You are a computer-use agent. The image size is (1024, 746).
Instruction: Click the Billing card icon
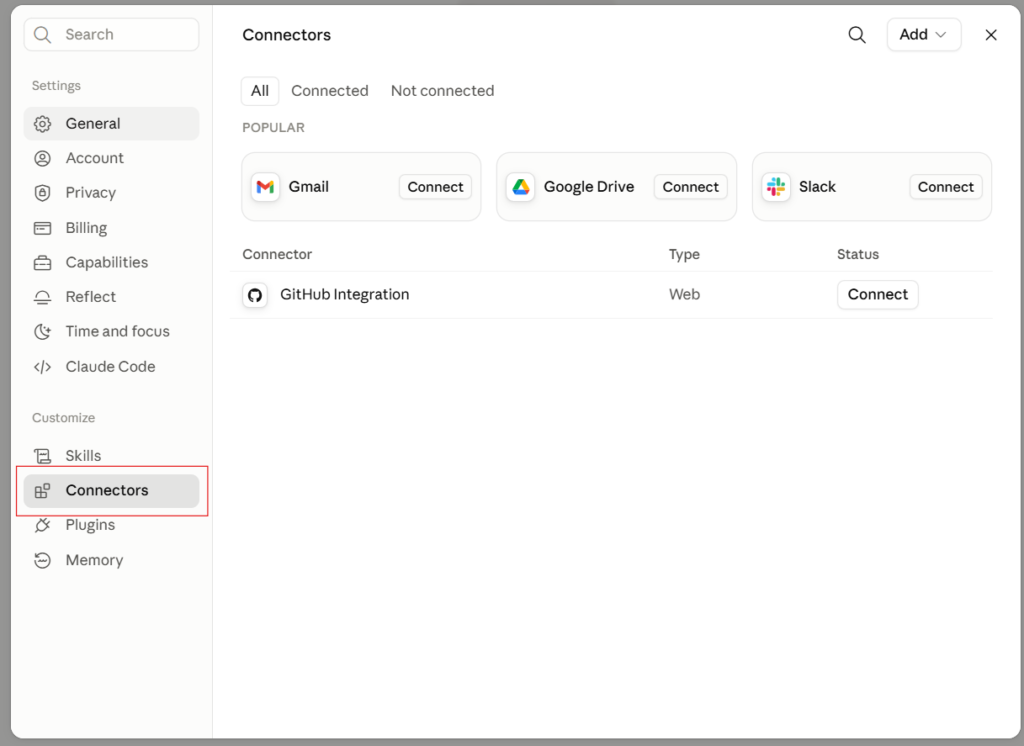pyautogui.click(x=42, y=228)
